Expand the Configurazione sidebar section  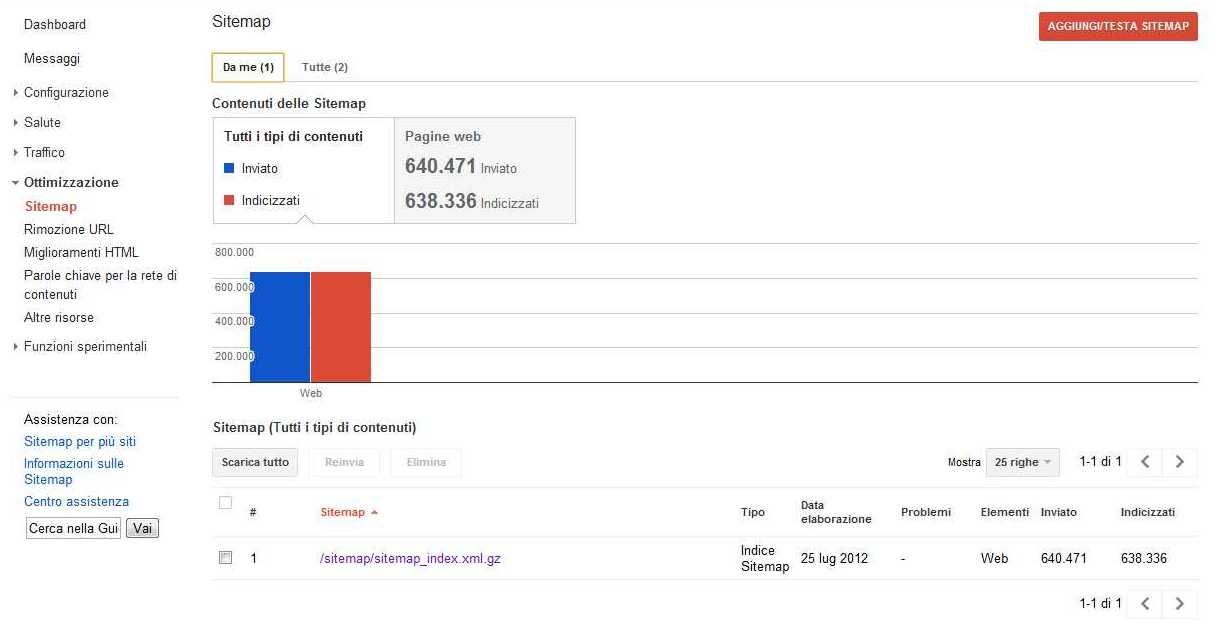(66, 93)
